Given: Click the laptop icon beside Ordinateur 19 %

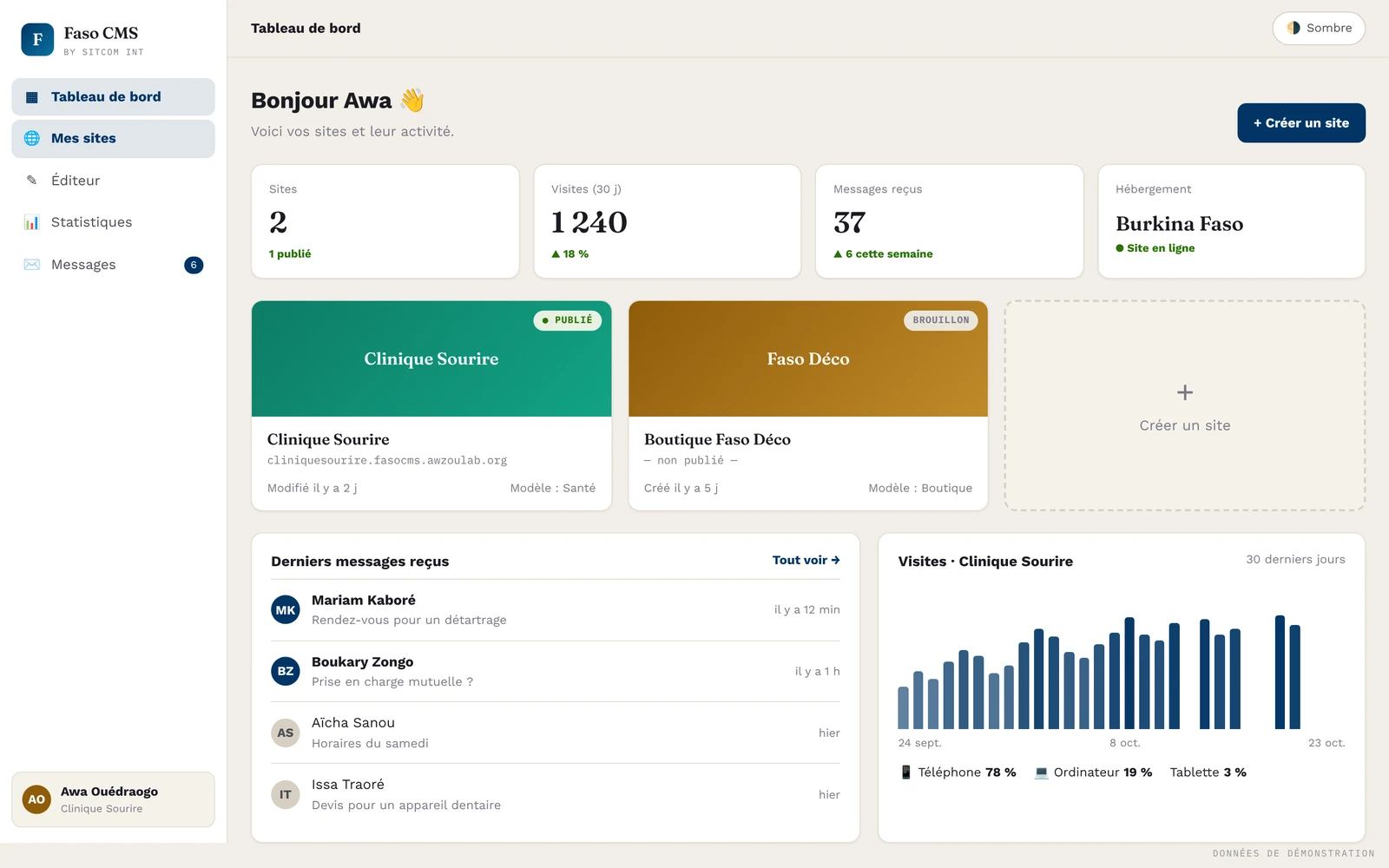Looking at the screenshot, I should click(1042, 772).
